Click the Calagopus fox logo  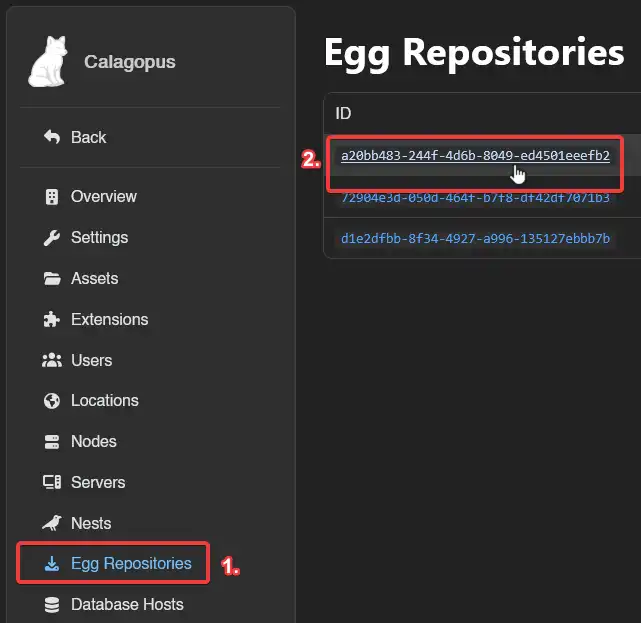coord(49,62)
